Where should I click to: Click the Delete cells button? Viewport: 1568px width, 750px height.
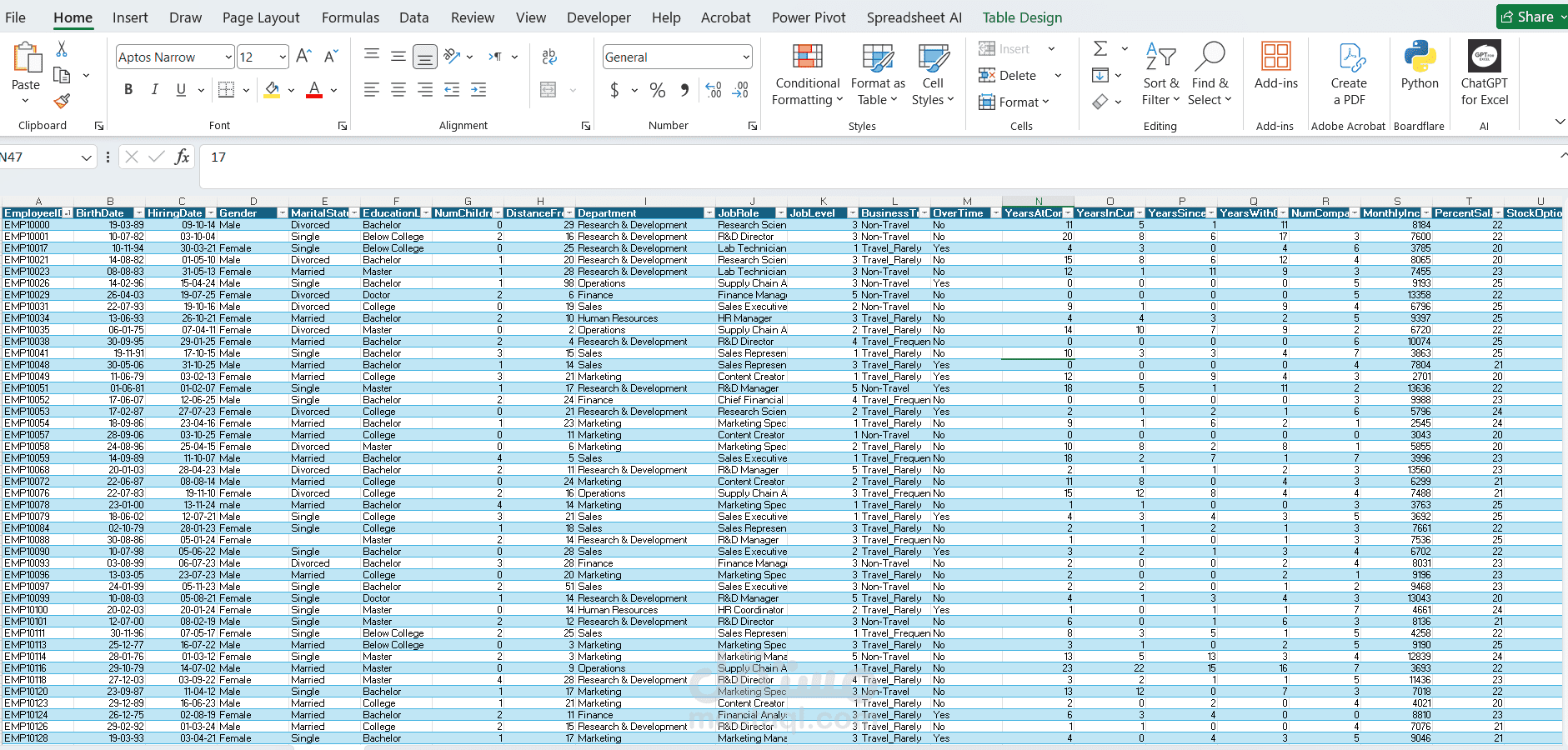coord(1008,75)
